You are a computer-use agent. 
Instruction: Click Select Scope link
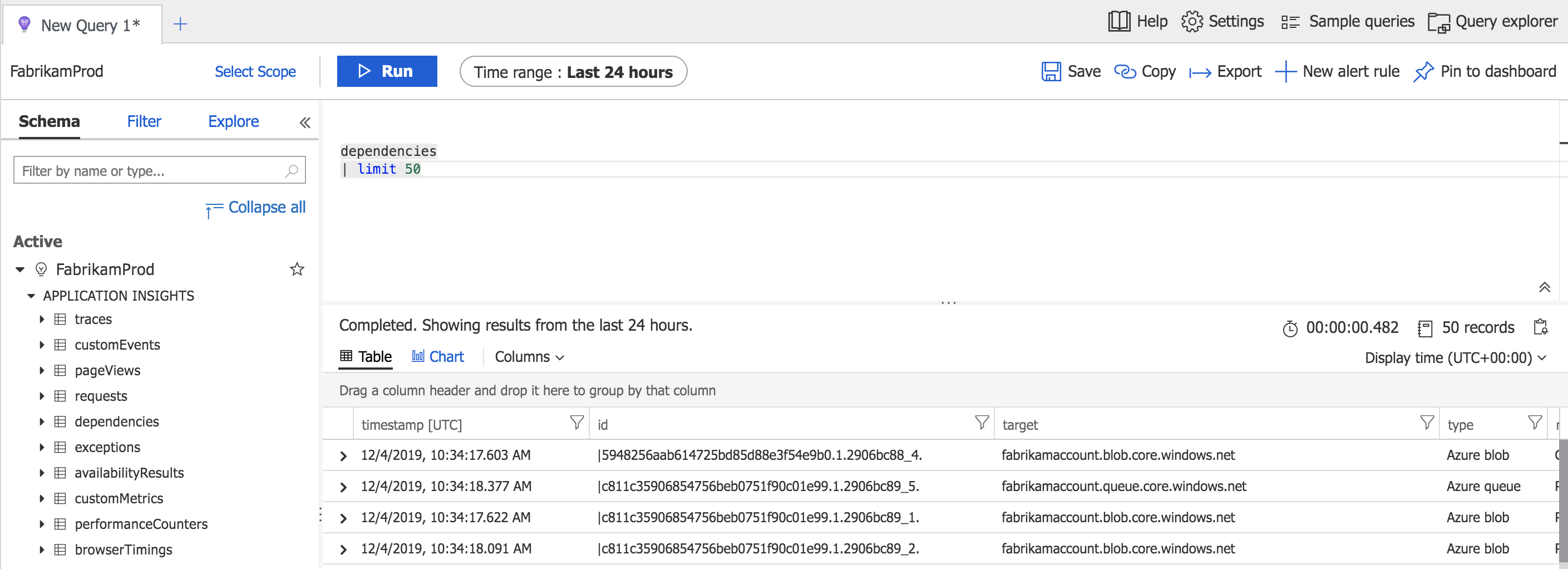click(255, 71)
